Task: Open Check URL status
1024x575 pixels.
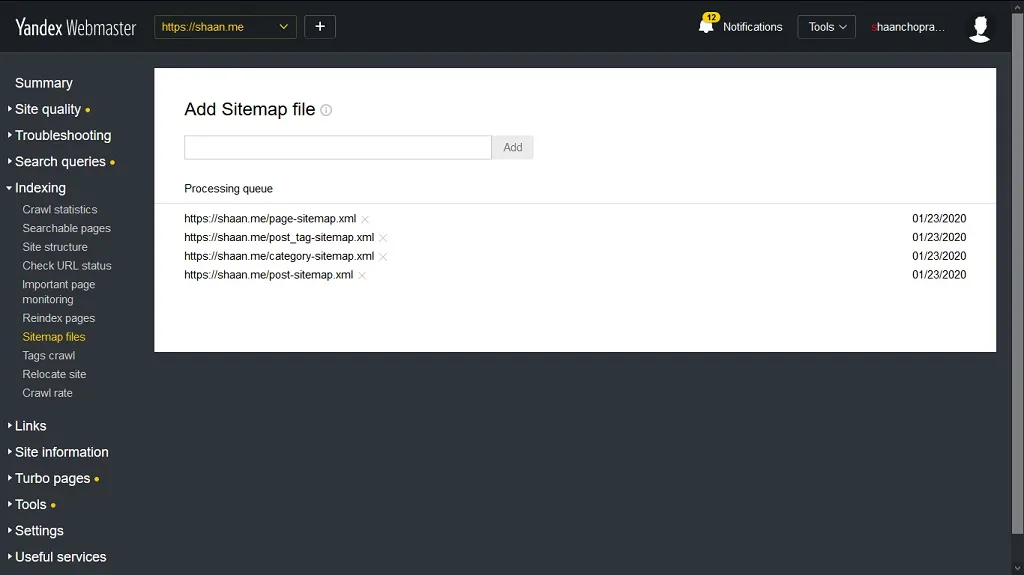Action: tap(67, 265)
